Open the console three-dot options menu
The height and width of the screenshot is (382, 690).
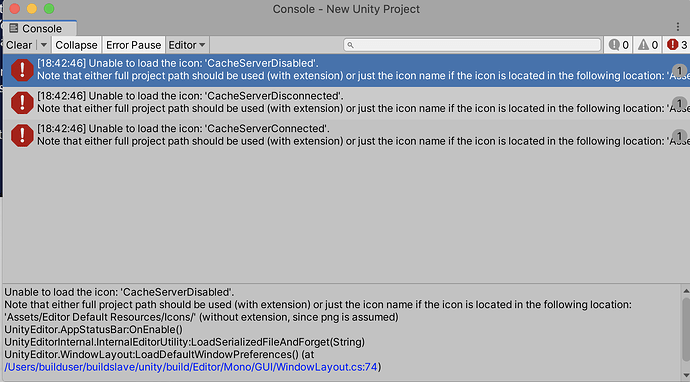(678, 27)
